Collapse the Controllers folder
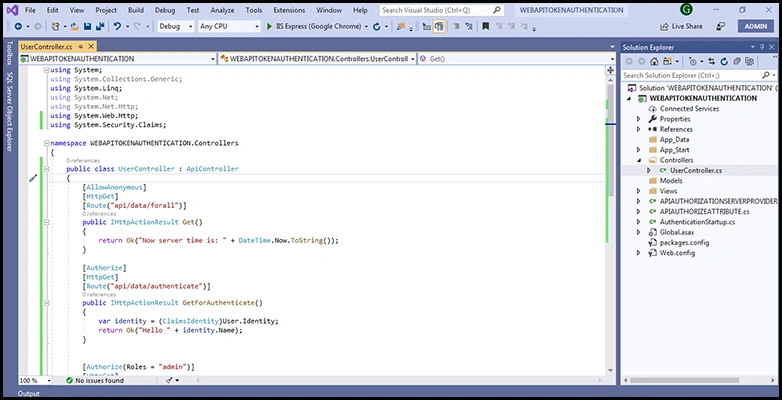This screenshot has width=782, height=400. [x=638, y=160]
